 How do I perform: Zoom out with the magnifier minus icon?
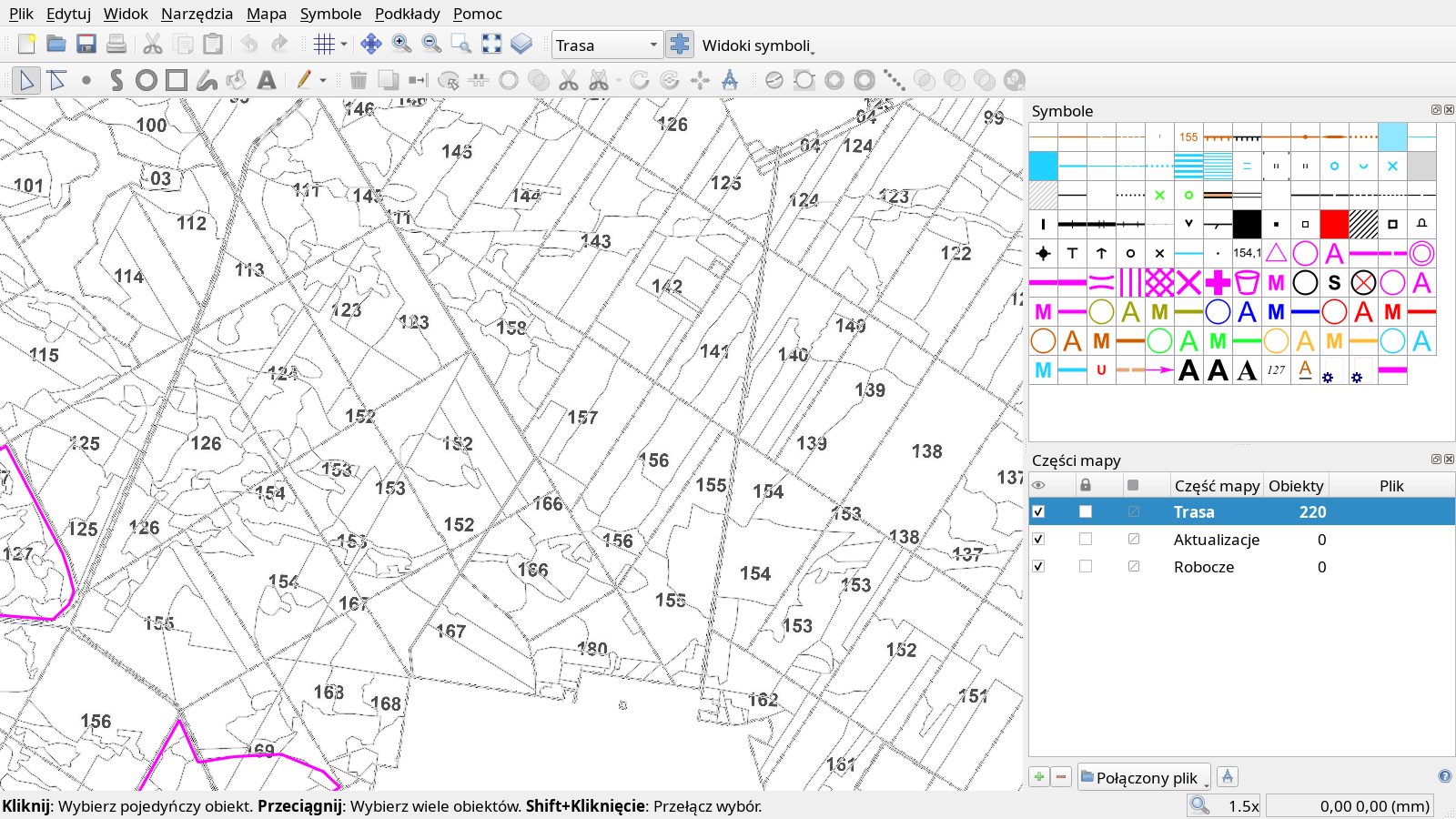(x=431, y=44)
